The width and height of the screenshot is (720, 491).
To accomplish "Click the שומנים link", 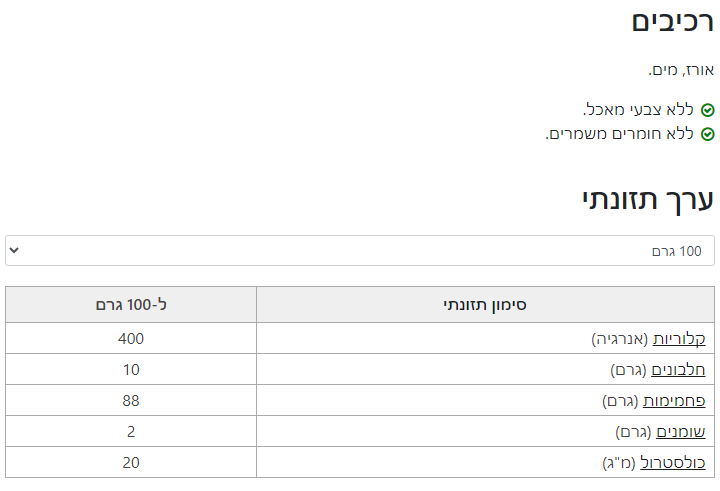I will pos(681,432).
